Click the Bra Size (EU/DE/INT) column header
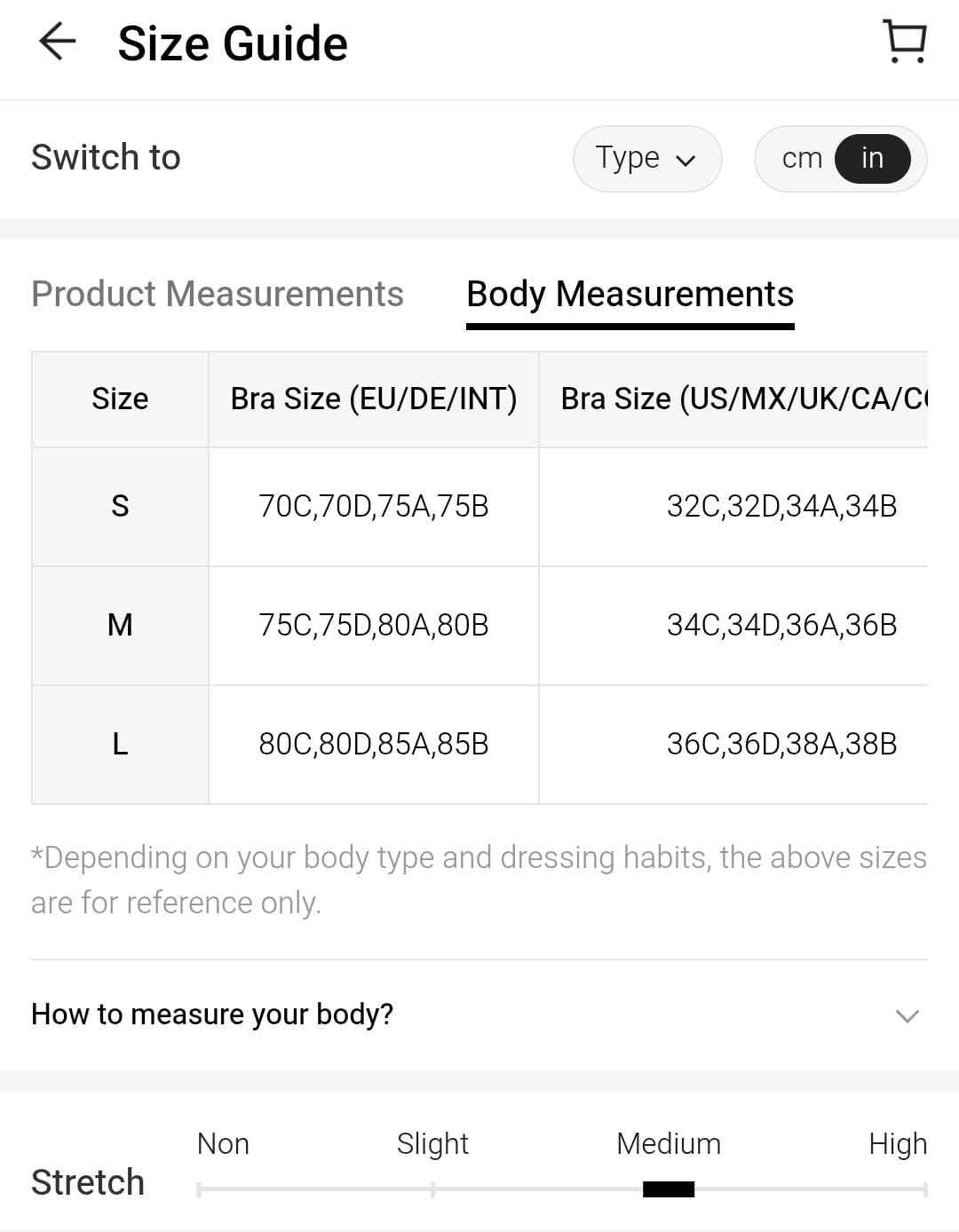 374,399
